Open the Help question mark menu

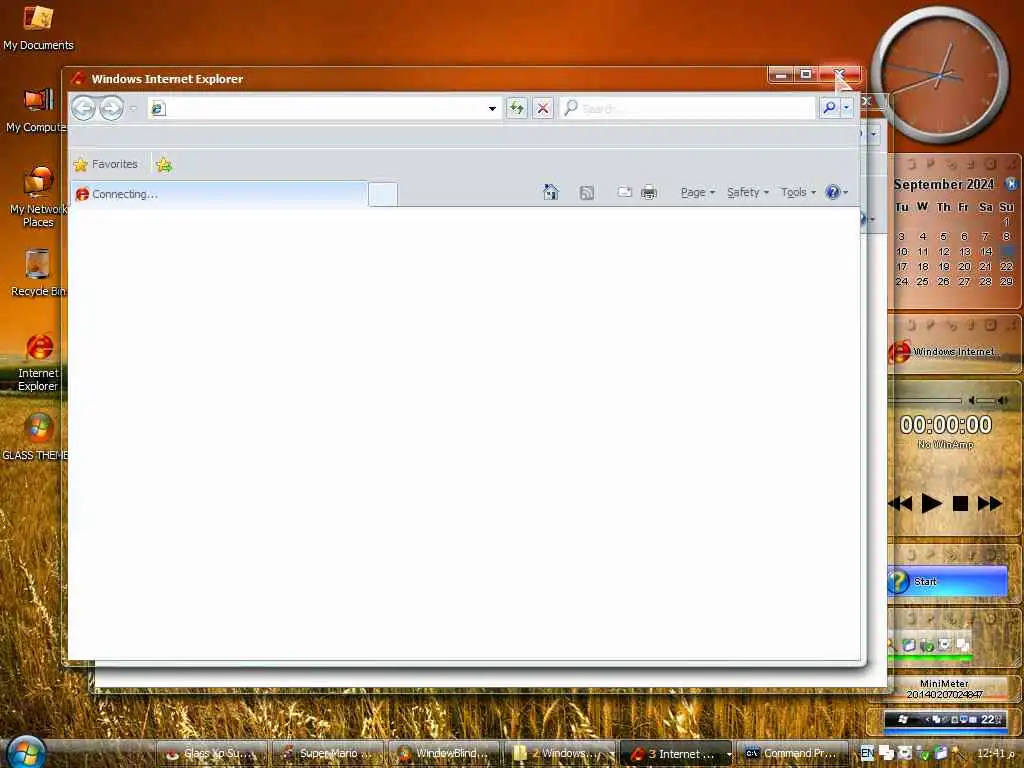click(x=837, y=192)
